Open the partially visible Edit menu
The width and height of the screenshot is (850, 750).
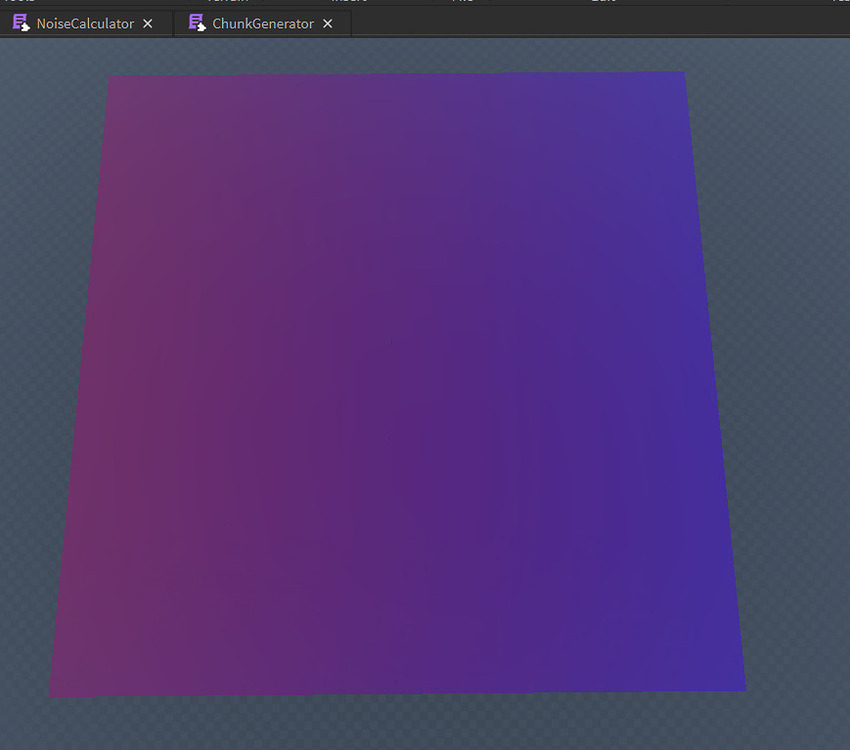(603, 2)
